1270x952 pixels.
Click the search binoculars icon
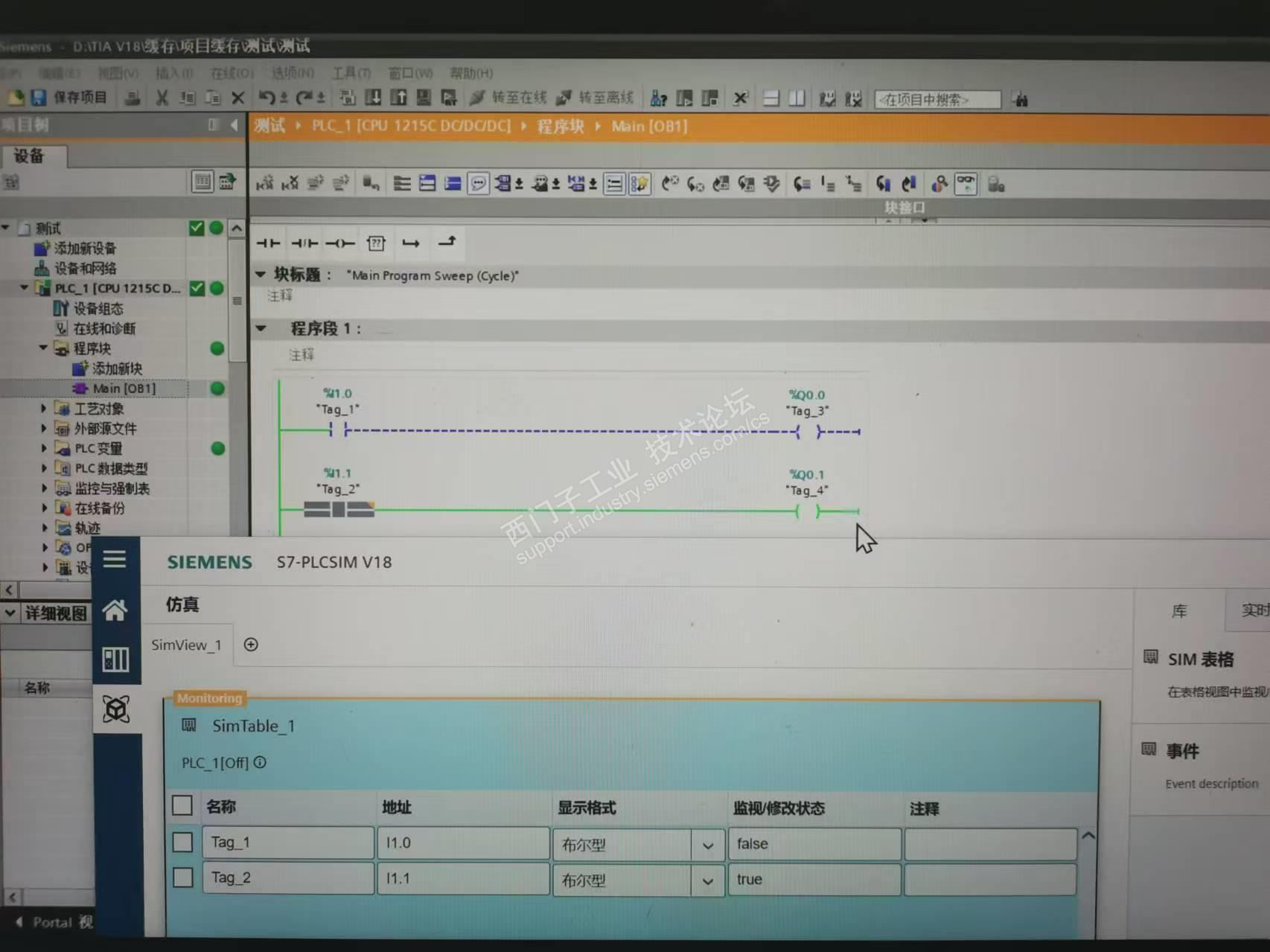(x=1020, y=100)
